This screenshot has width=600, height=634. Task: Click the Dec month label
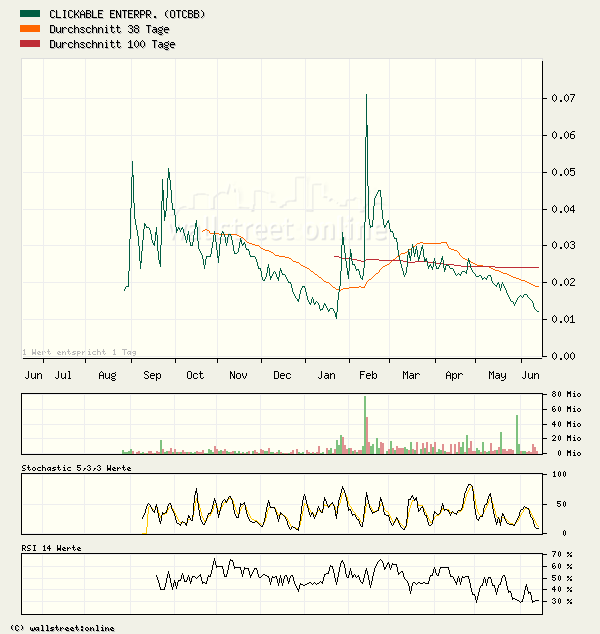[x=282, y=375]
